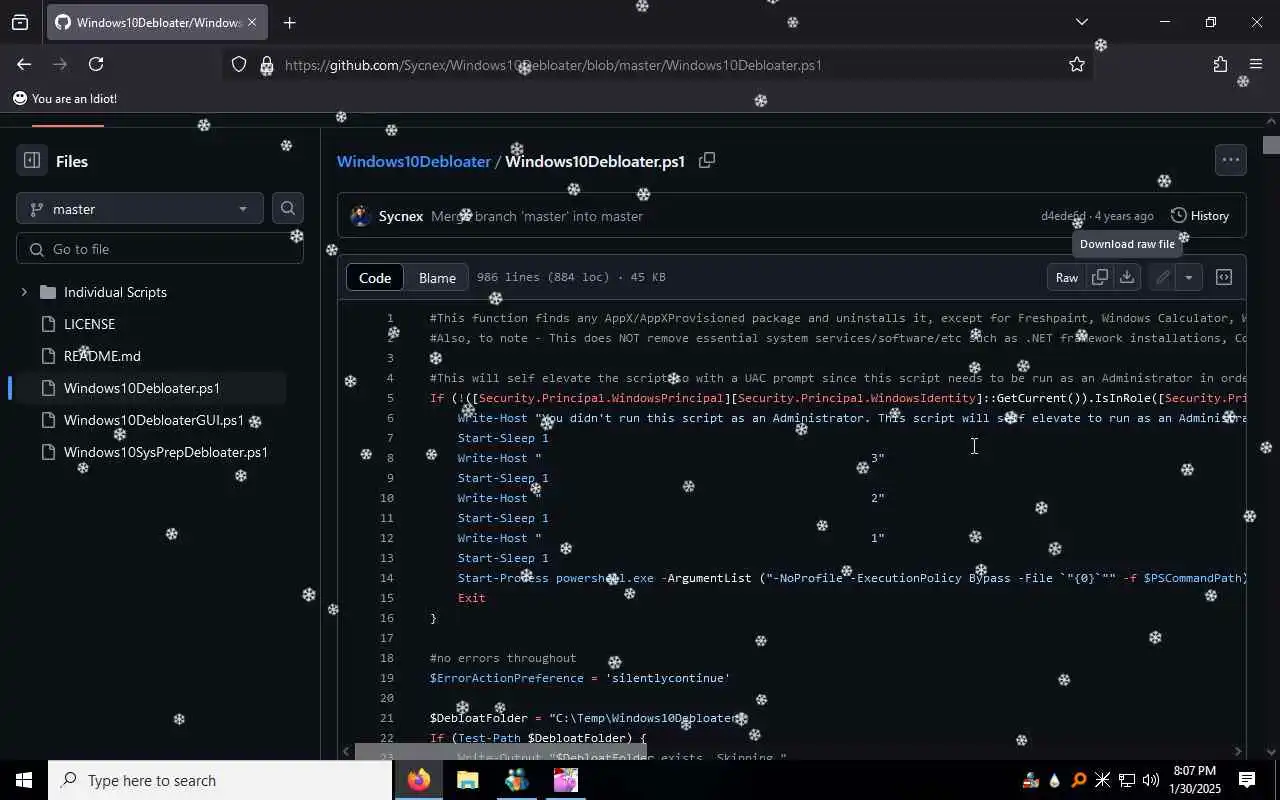Open 'You are an Idiot!' bookmark
The width and height of the screenshot is (1280, 800).
coord(65,99)
